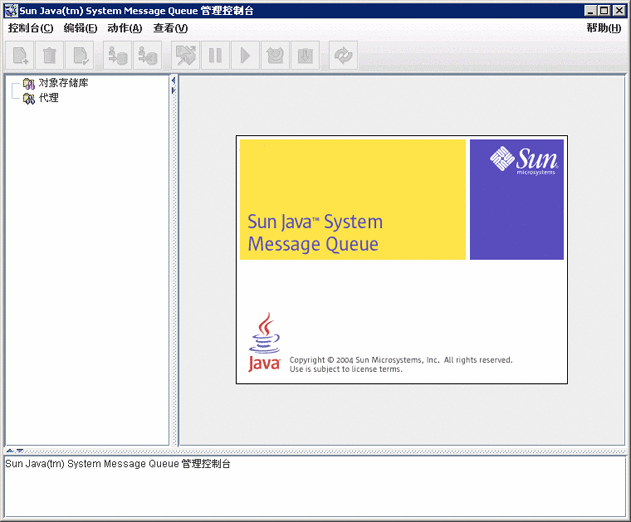Open Properties via document-with-checkmark icon

tap(80, 55)
